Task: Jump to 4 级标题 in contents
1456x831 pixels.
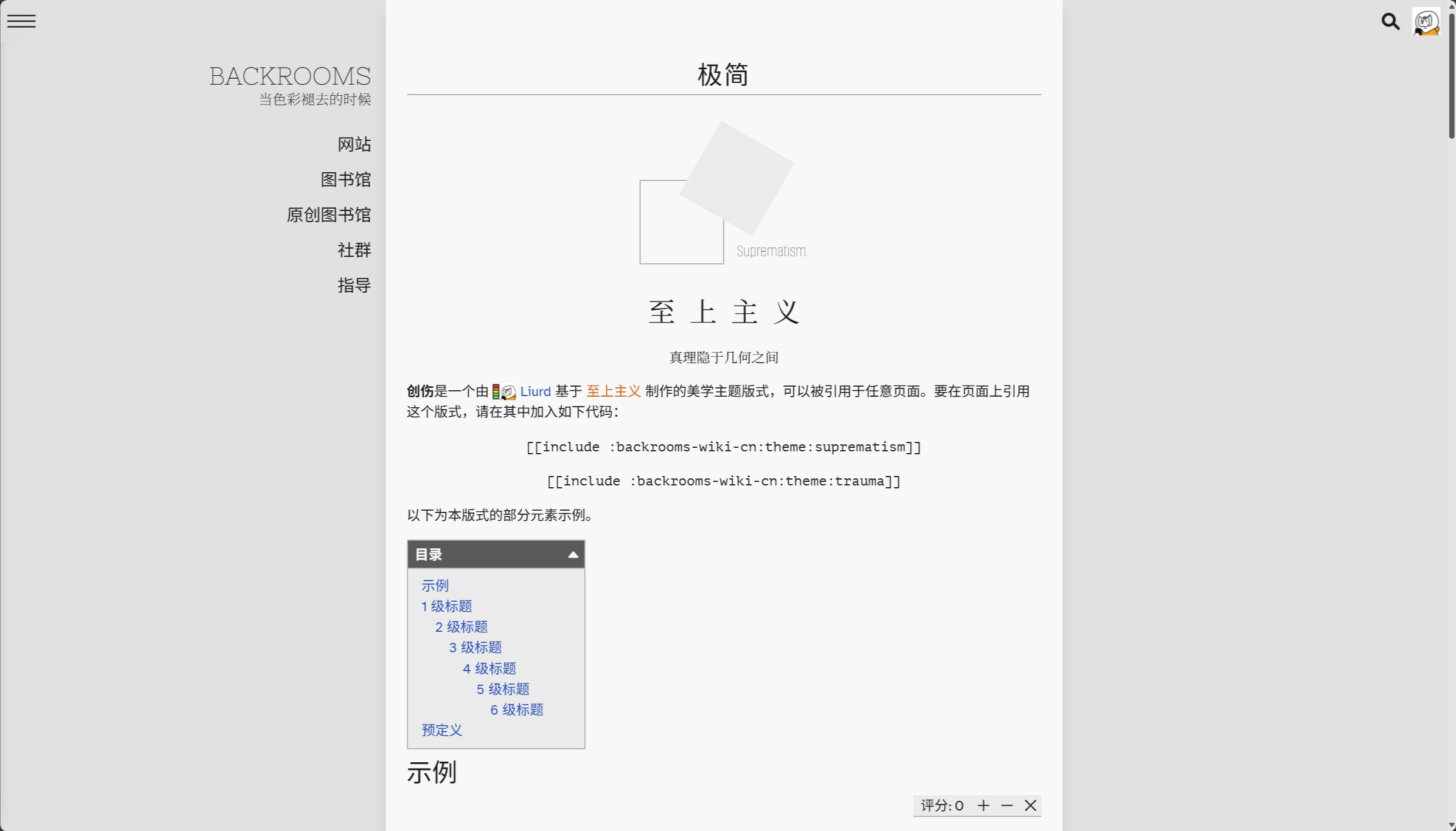Action: click(489, 668)
